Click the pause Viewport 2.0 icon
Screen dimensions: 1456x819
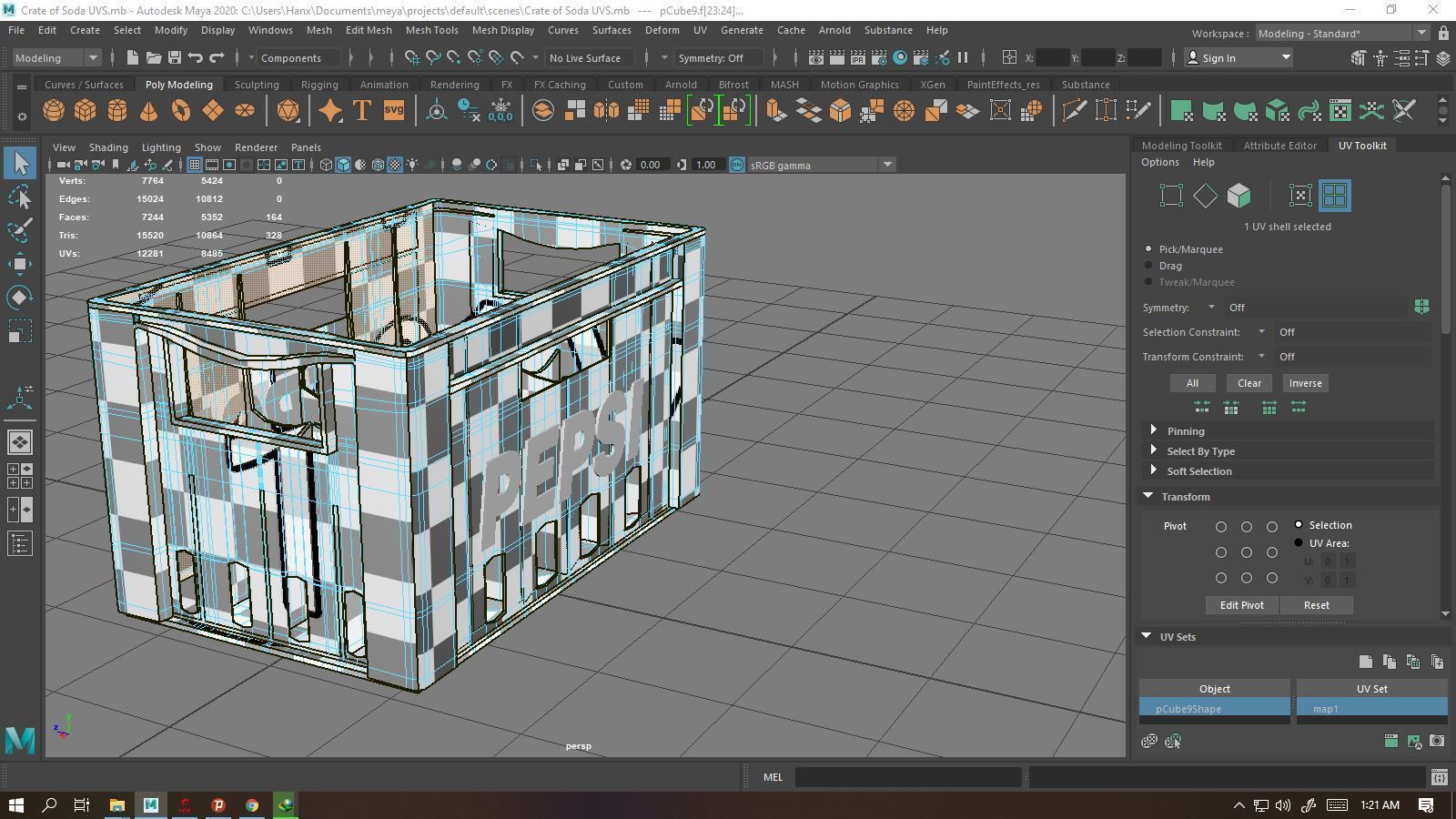pos(963,57)
